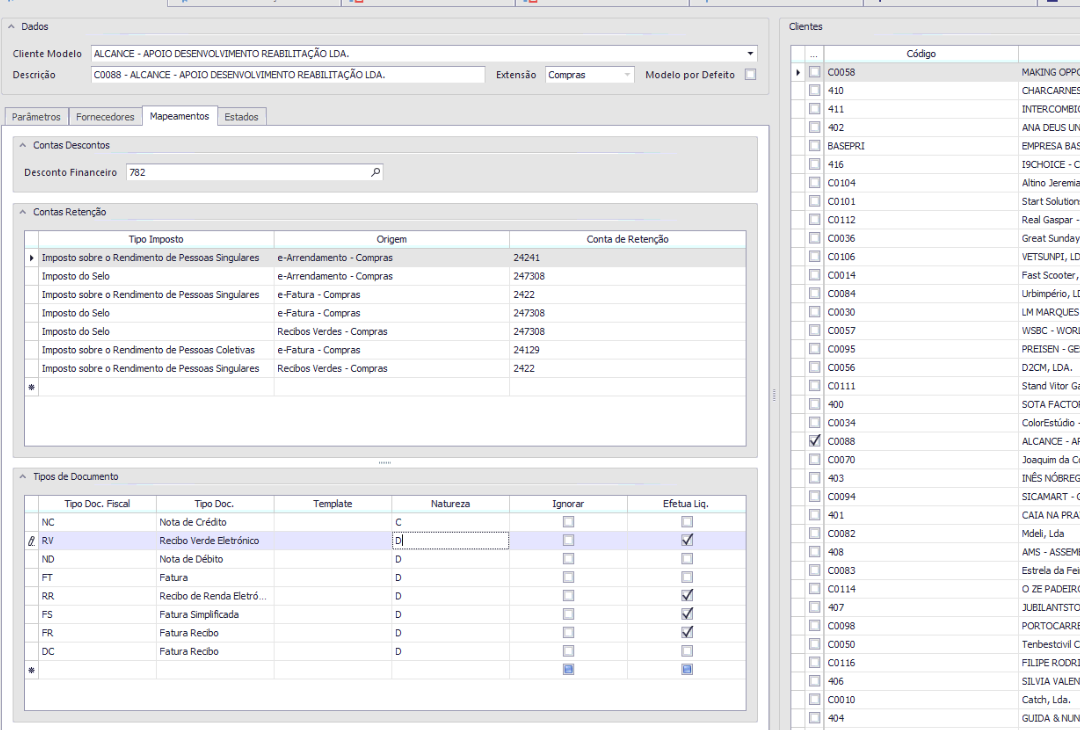Tick Ignorar checkbox for Nota de Crédito
The image size is (1080, 730).
(x=568, y=522)
